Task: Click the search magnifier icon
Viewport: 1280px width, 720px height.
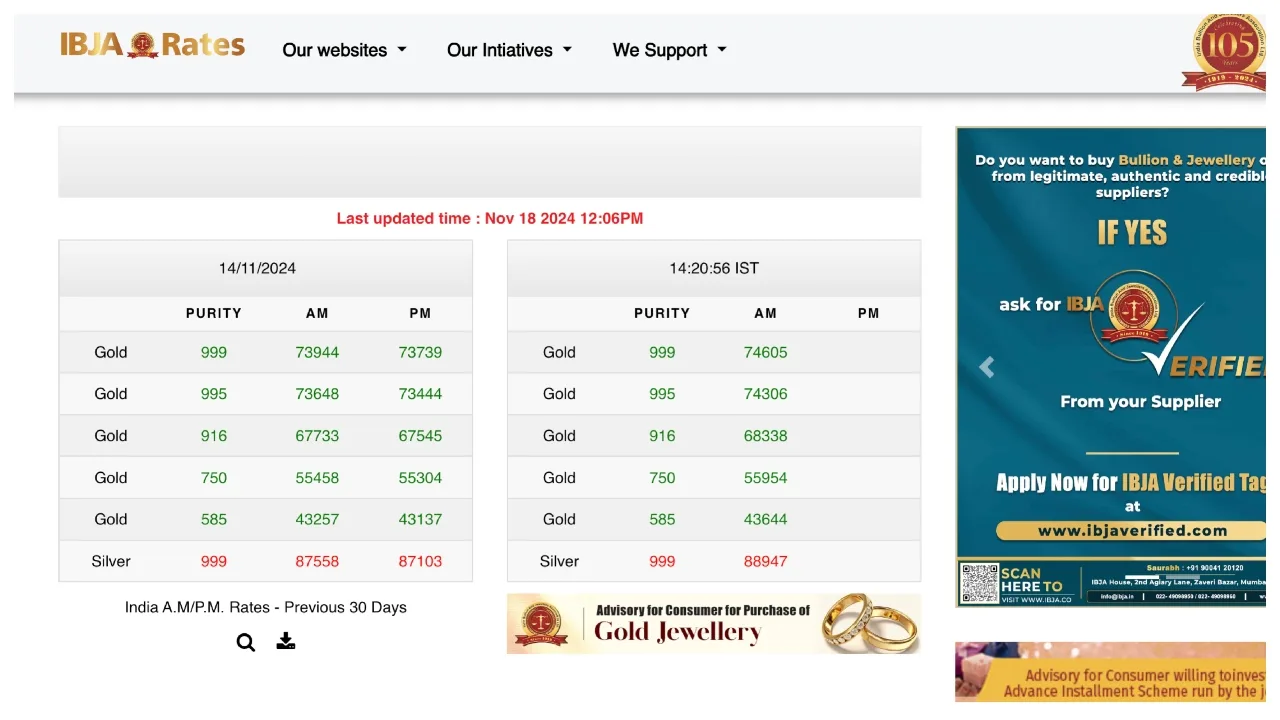Action: point(245,642)
